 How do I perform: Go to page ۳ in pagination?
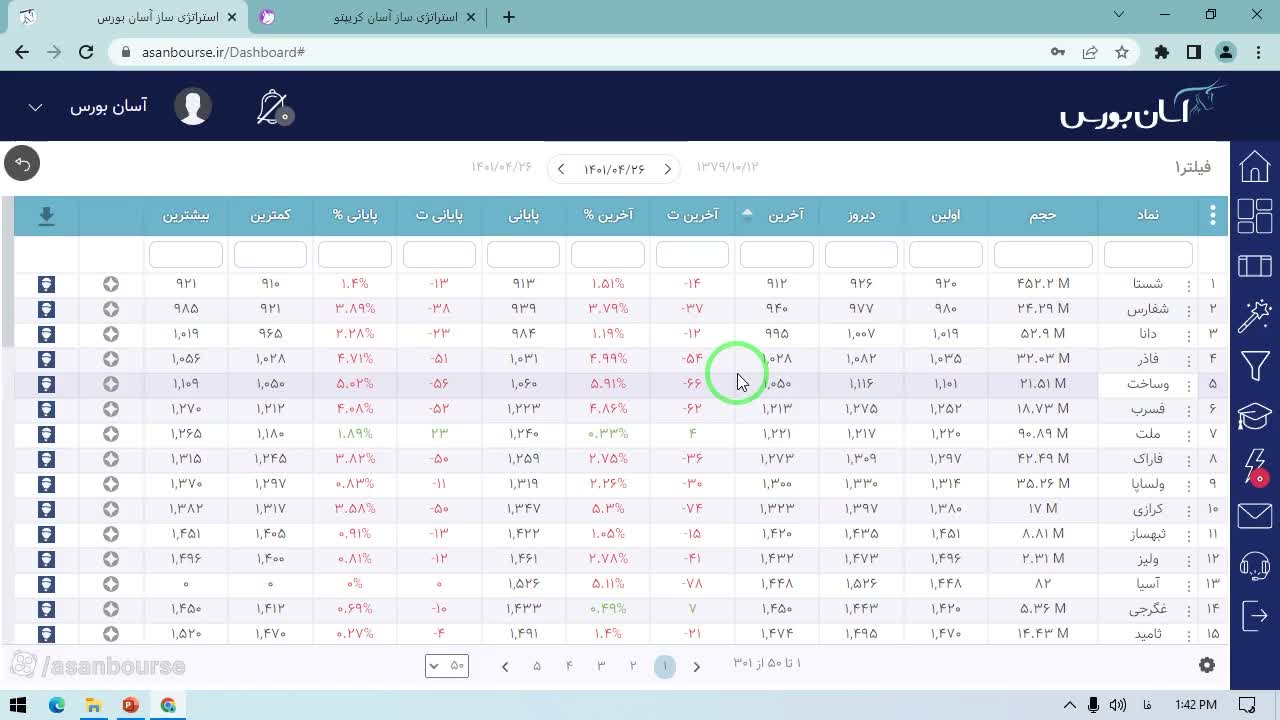[x=601, y=666]
